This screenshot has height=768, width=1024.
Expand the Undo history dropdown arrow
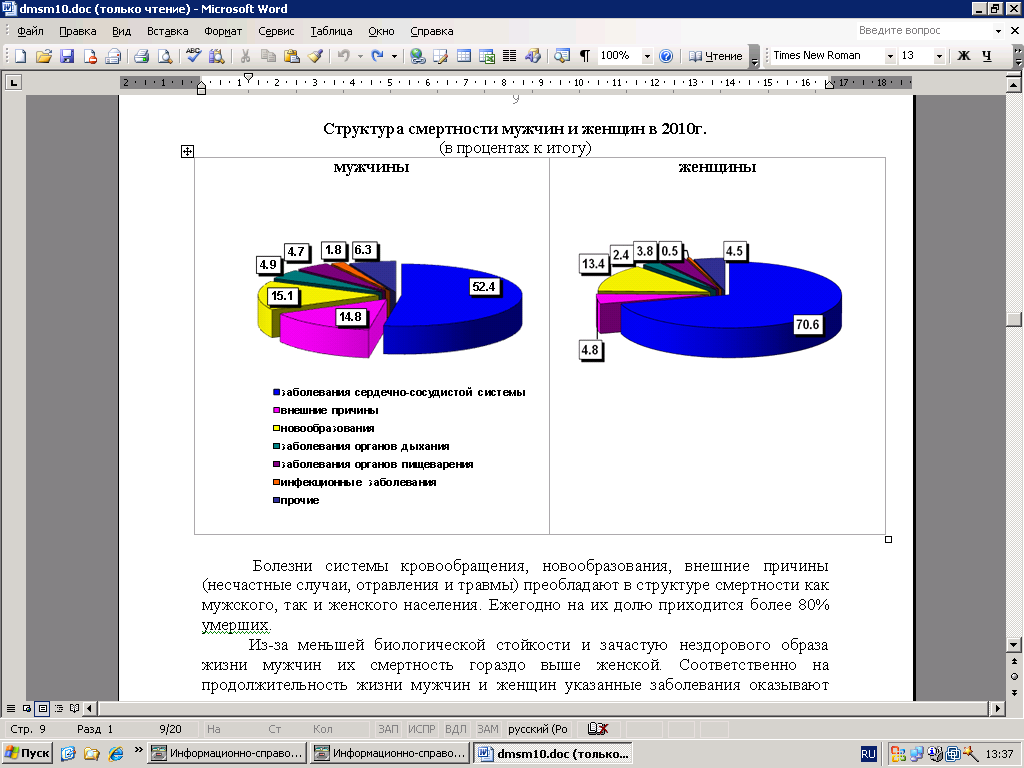[x=360, y=56]
